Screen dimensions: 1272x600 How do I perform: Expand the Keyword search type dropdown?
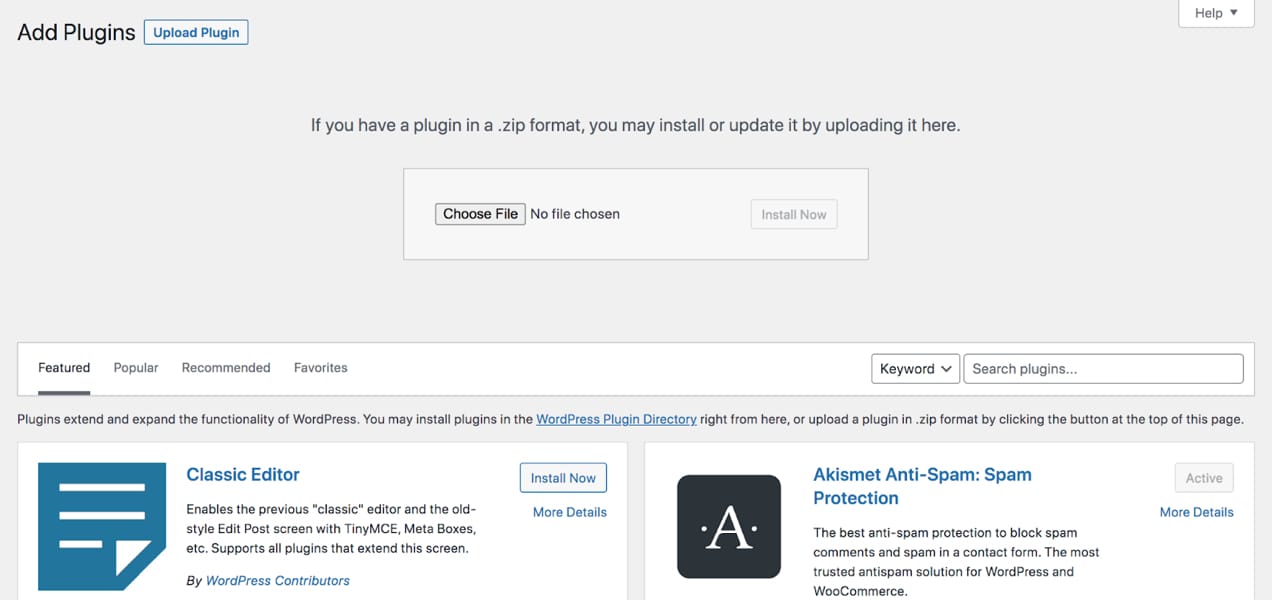pos(916,369)
